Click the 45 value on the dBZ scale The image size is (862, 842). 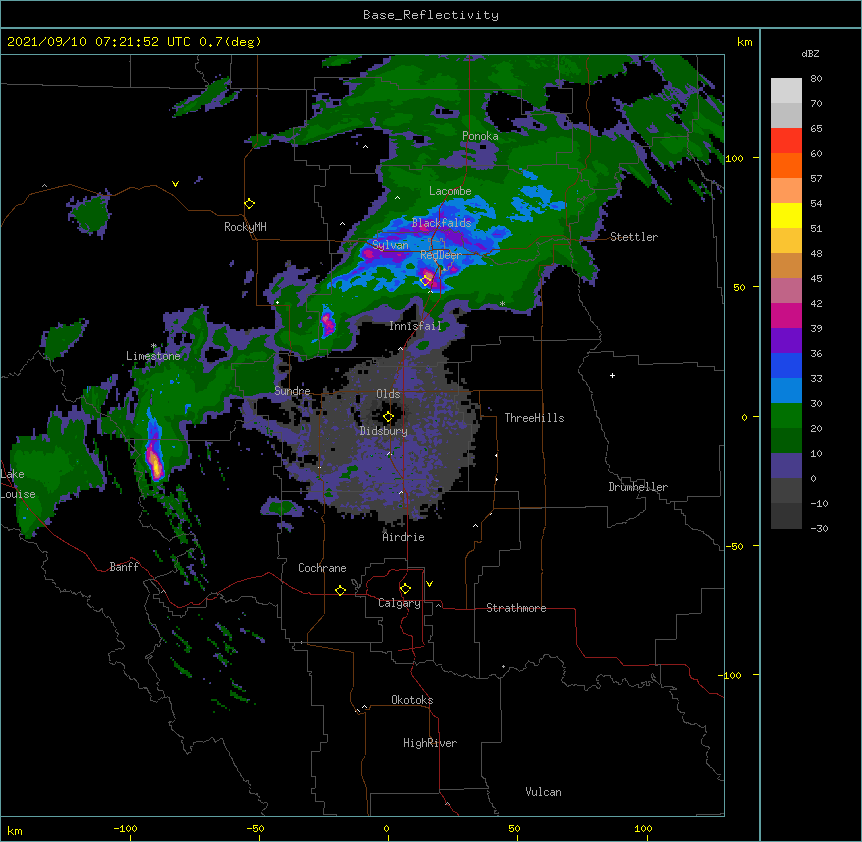[816, 279]
